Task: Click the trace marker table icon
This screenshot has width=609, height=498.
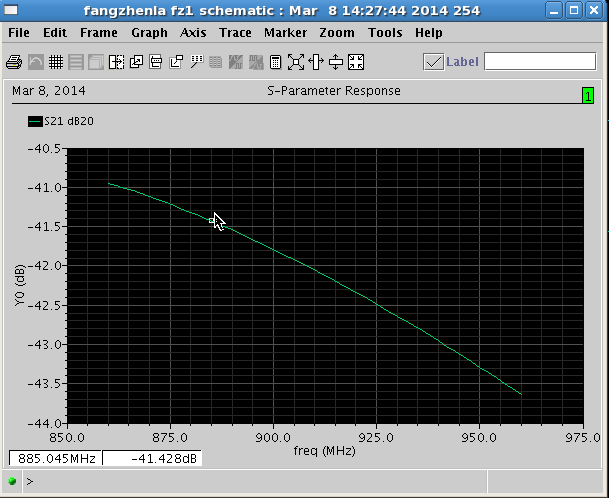Action: pos(197,62)
